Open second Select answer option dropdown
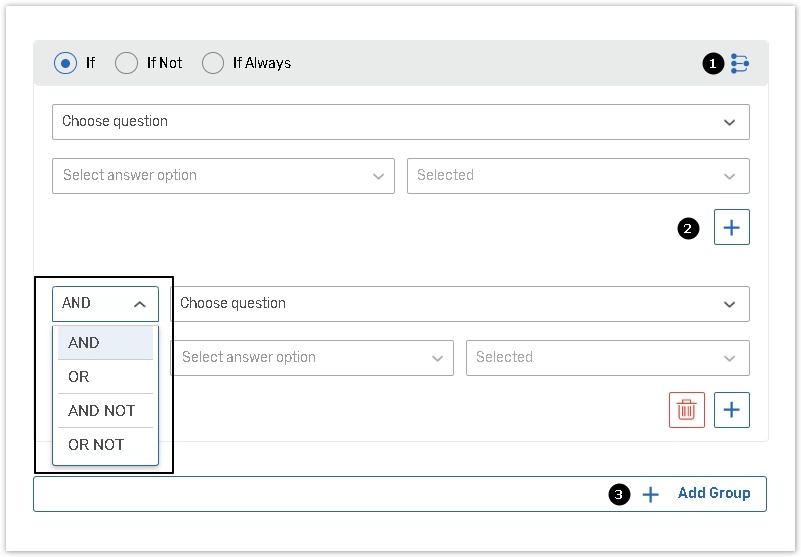 [x=311, y=358]
